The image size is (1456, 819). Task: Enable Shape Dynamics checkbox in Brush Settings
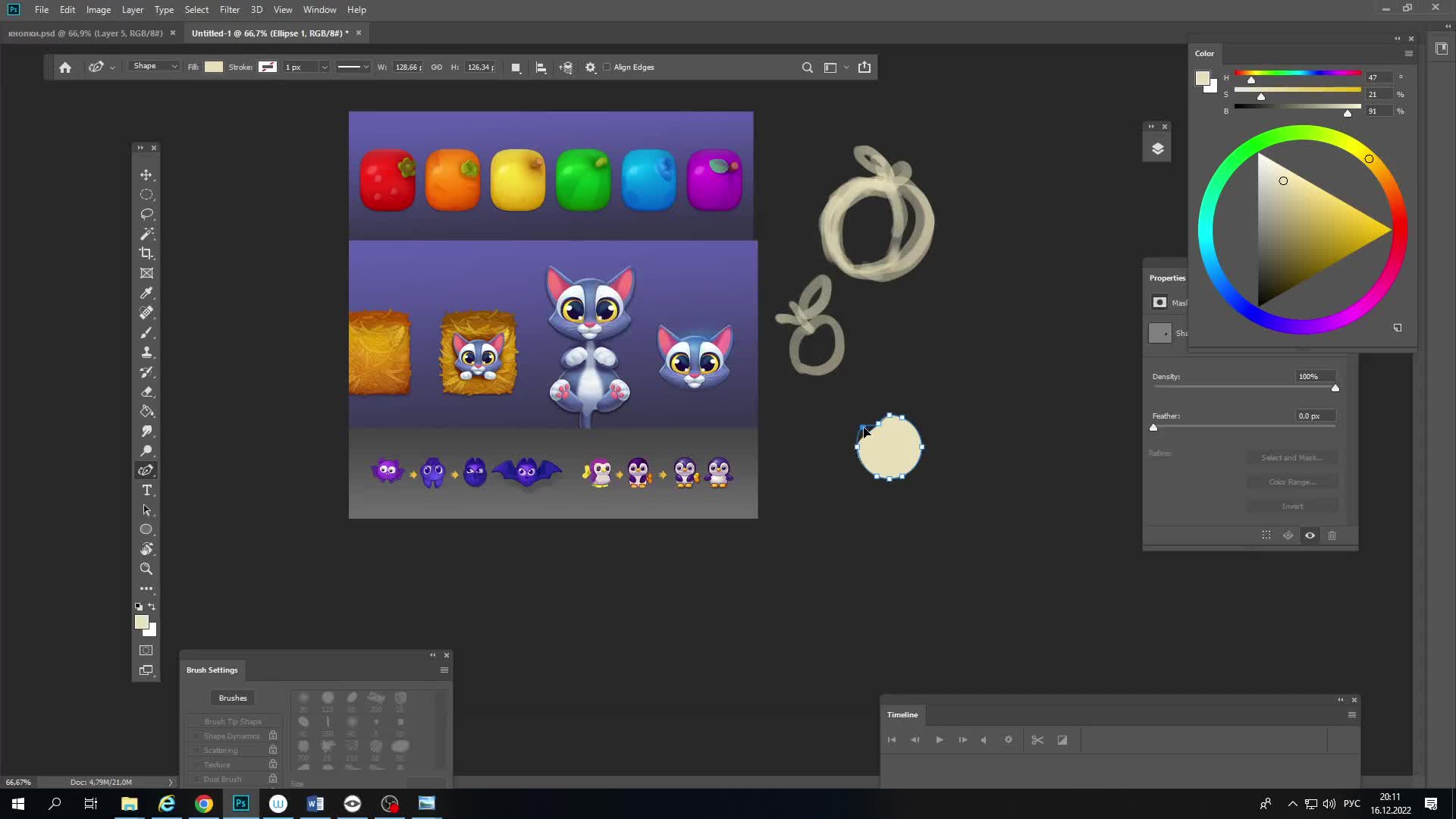pyautogui.click(x=196, y=736)
